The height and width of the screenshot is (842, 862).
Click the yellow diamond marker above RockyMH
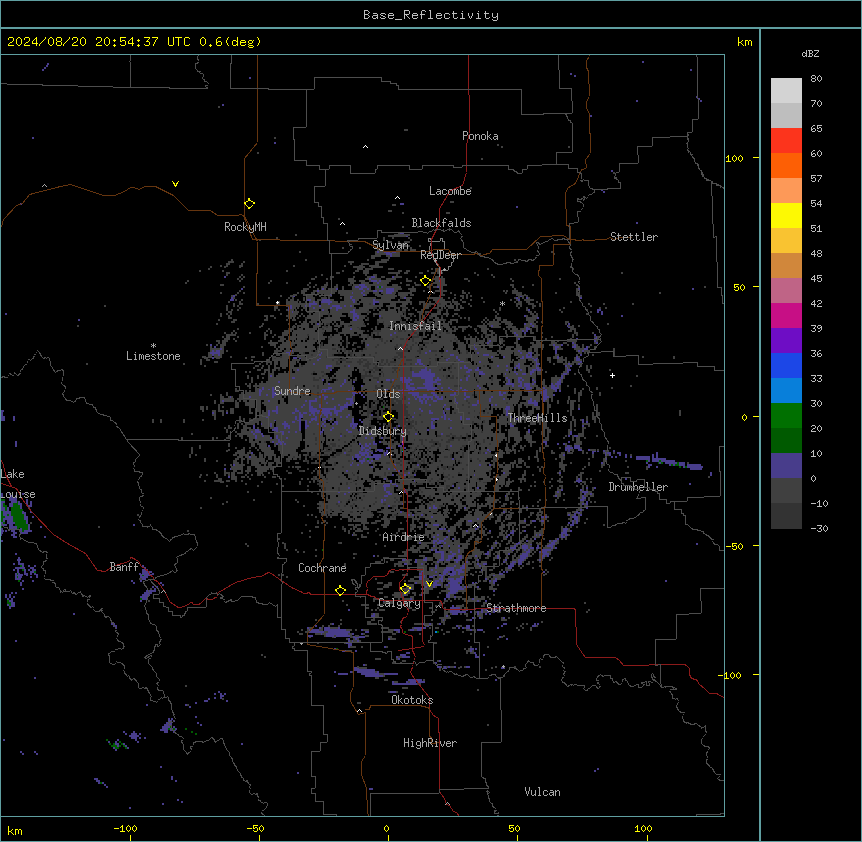(249, 204)
